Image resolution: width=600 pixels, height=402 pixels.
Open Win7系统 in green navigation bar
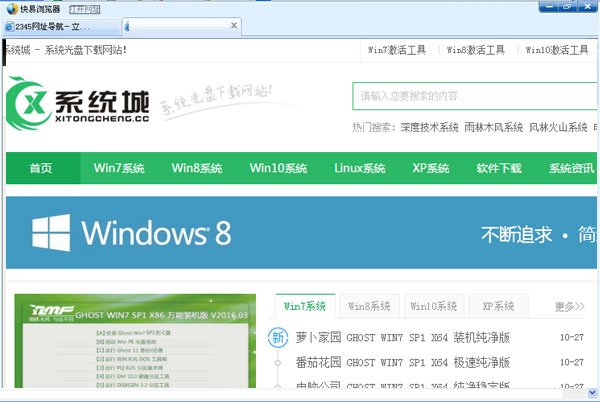pos(119,168)
